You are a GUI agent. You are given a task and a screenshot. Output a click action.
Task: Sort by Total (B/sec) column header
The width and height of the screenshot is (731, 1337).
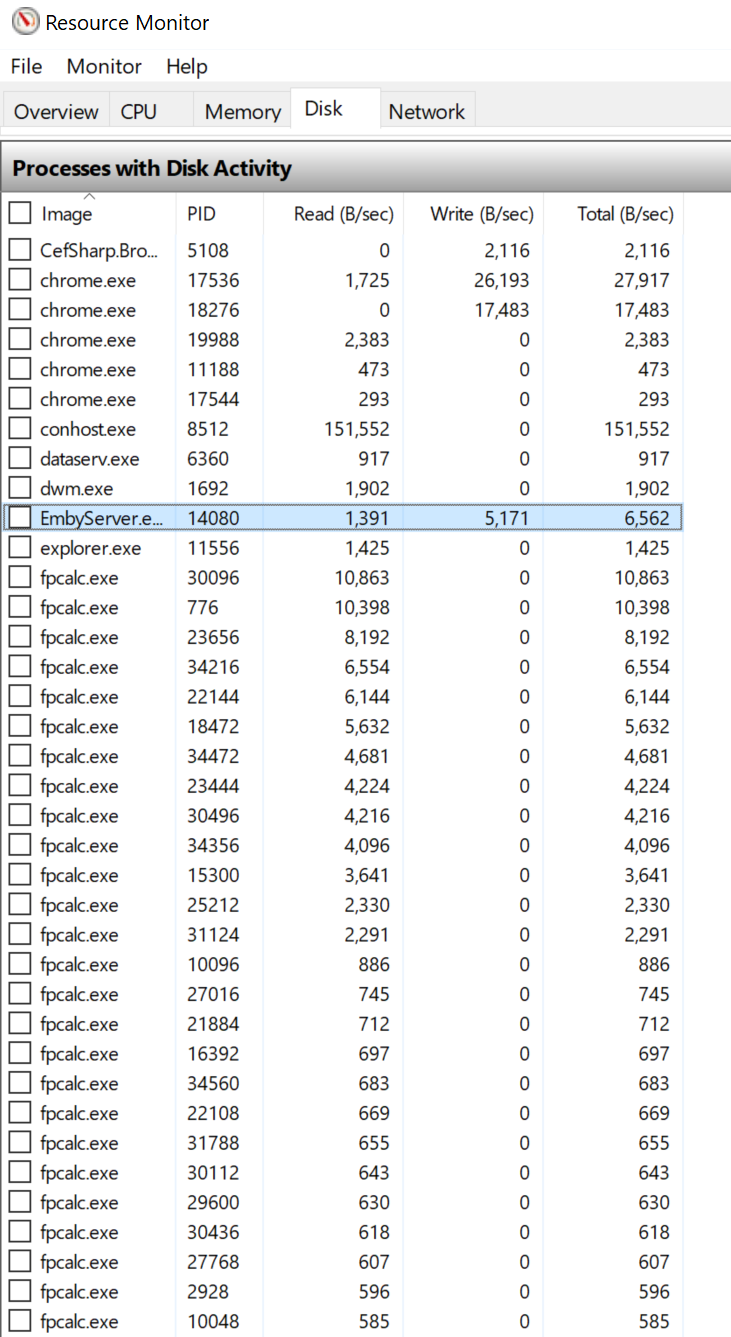[x=613, y=213]
